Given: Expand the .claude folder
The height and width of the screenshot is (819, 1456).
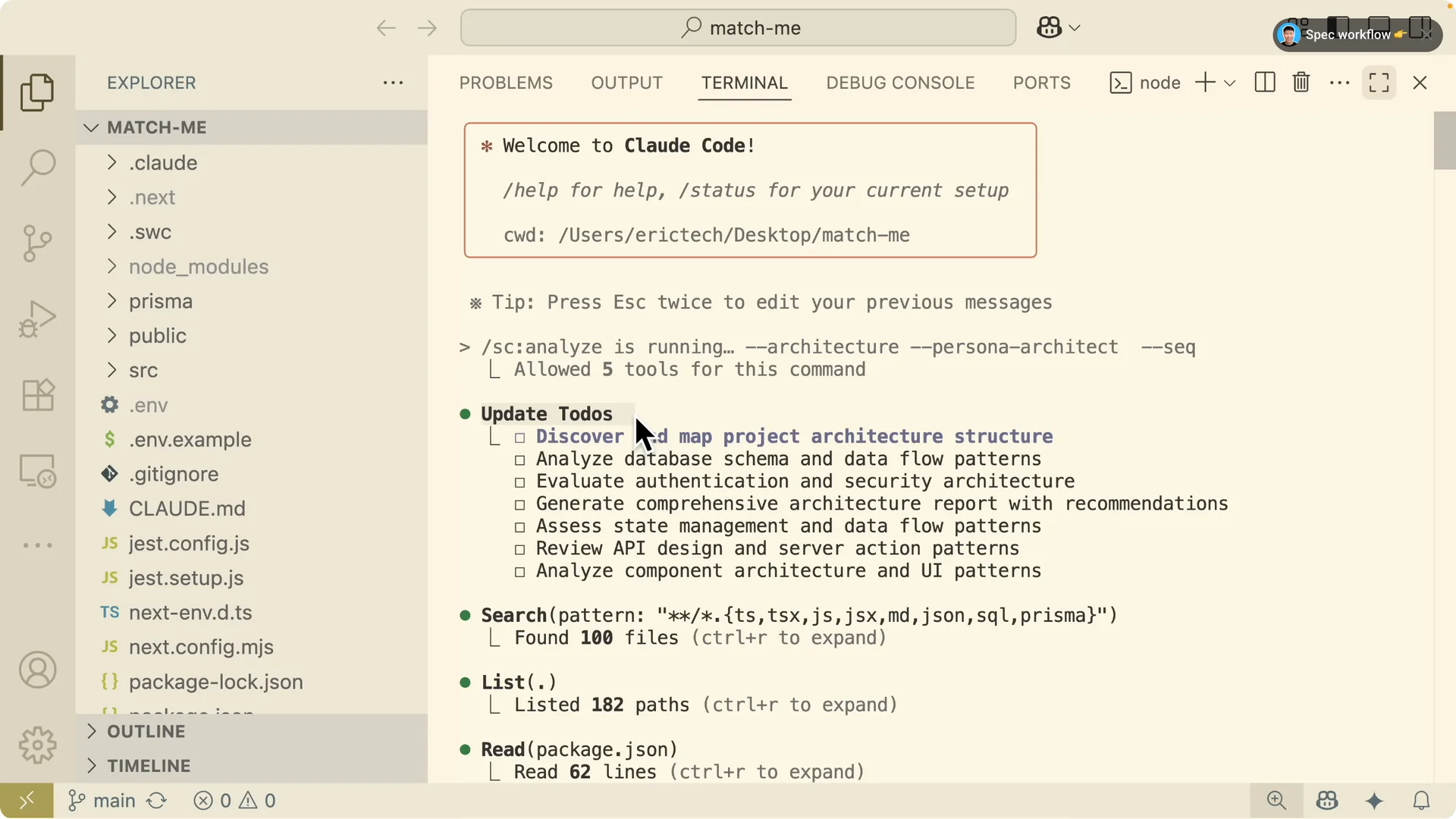Looking at the screenshot, I should (x=252, y=163).
